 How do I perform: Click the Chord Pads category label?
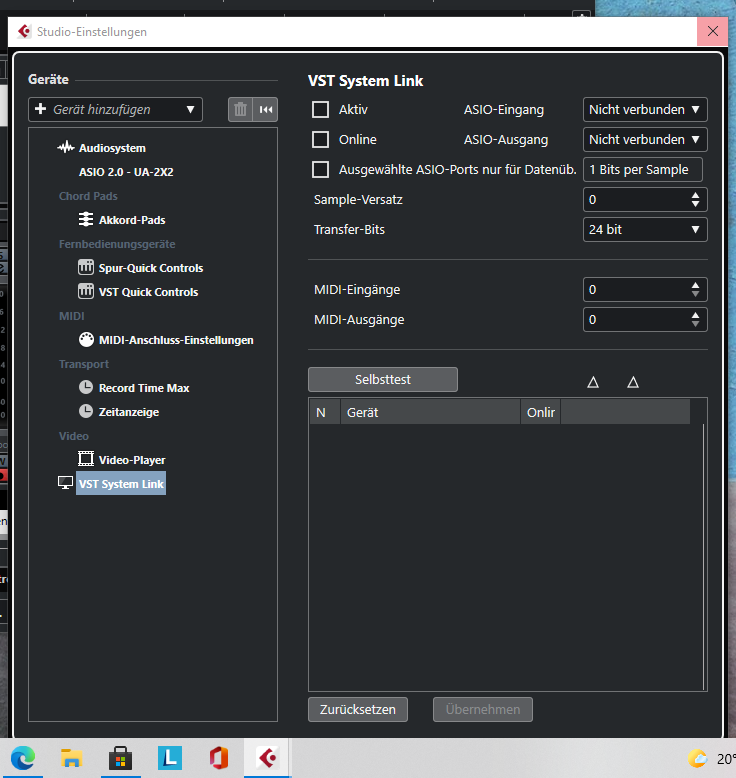pos(88,196)
